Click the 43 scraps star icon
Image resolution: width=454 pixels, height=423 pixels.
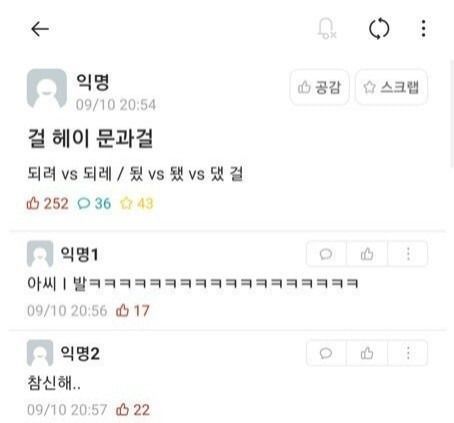126,203
